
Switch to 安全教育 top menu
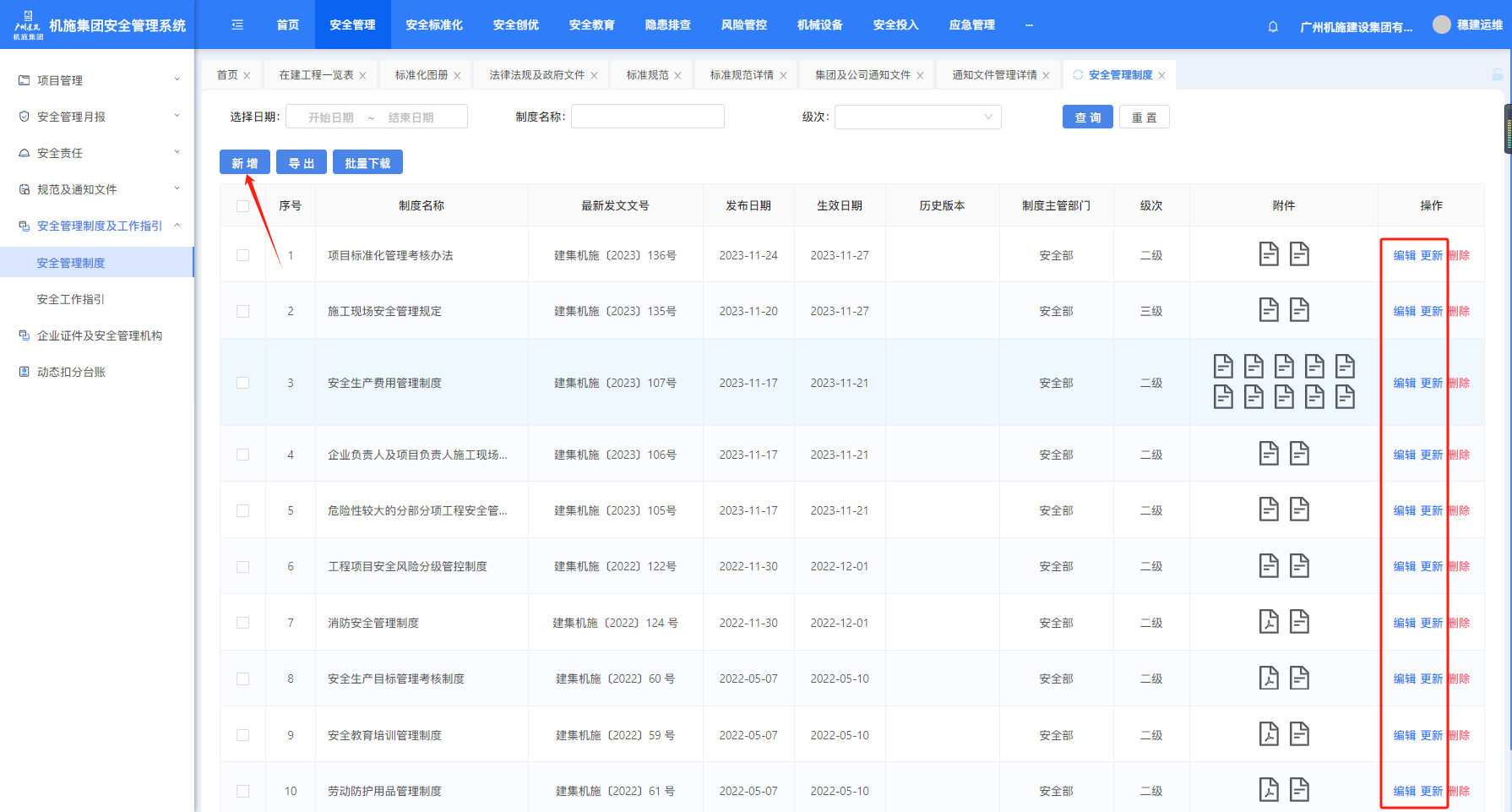(591, 25)
